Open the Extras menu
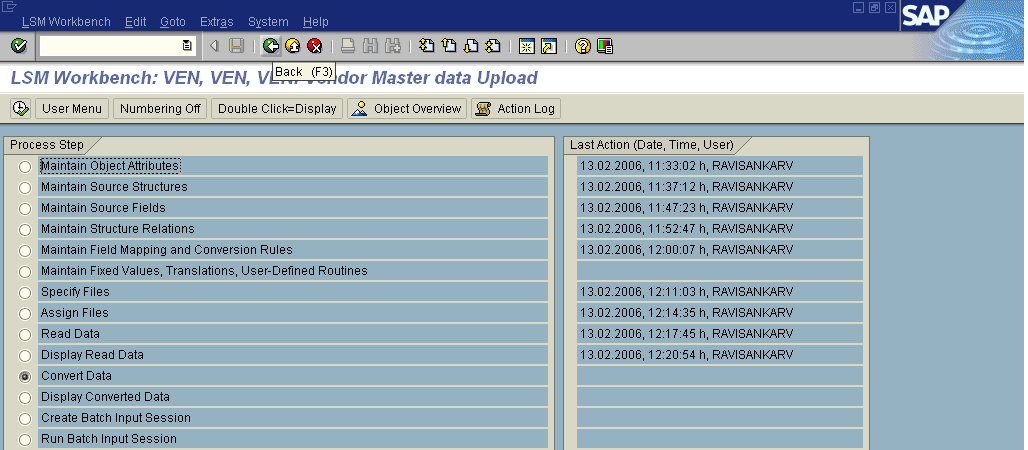 point(217,22)
